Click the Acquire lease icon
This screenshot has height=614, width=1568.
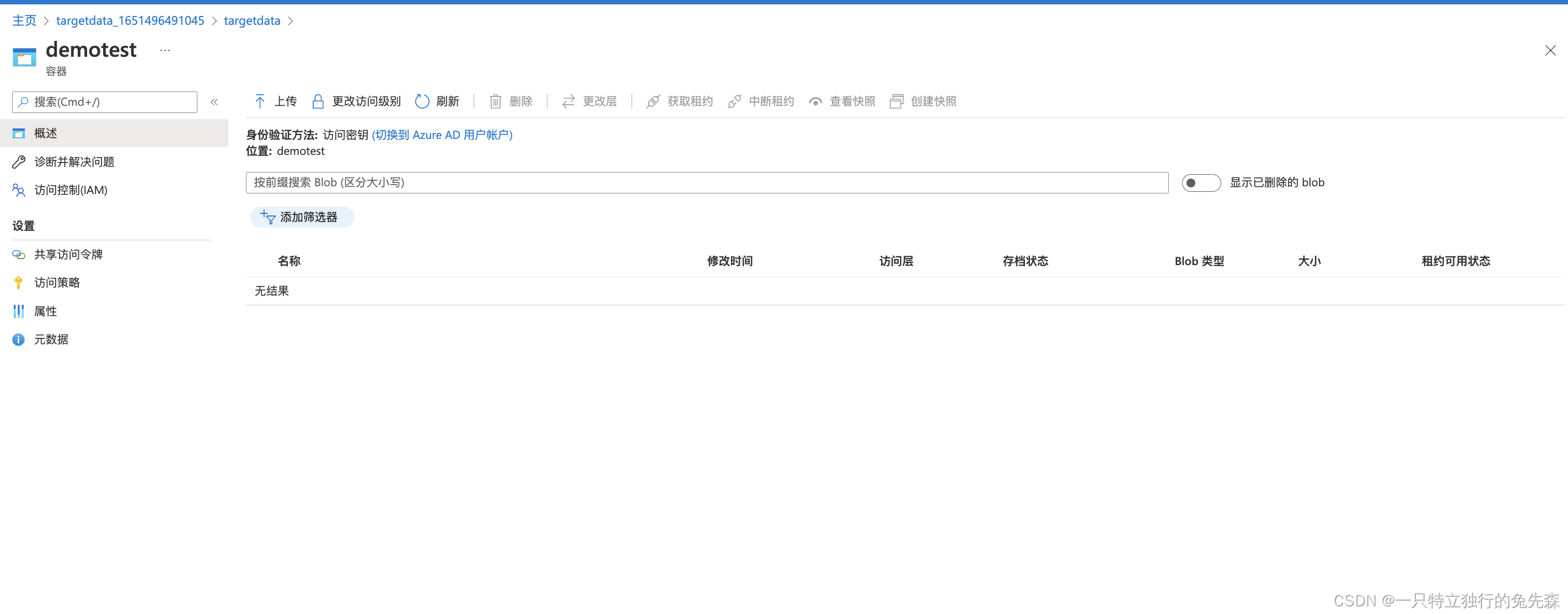[653, 101]
